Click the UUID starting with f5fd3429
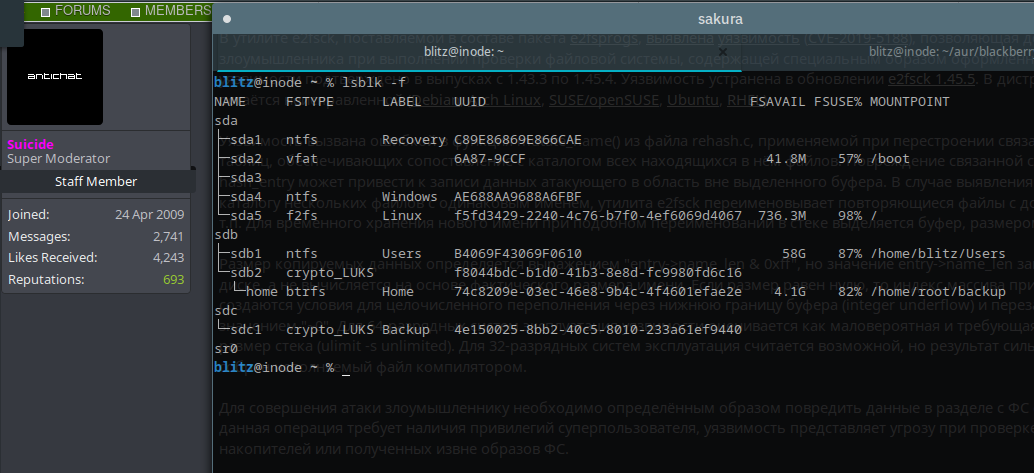Image resolution: width=1034 pixels, height=473 pixels. 597,216
